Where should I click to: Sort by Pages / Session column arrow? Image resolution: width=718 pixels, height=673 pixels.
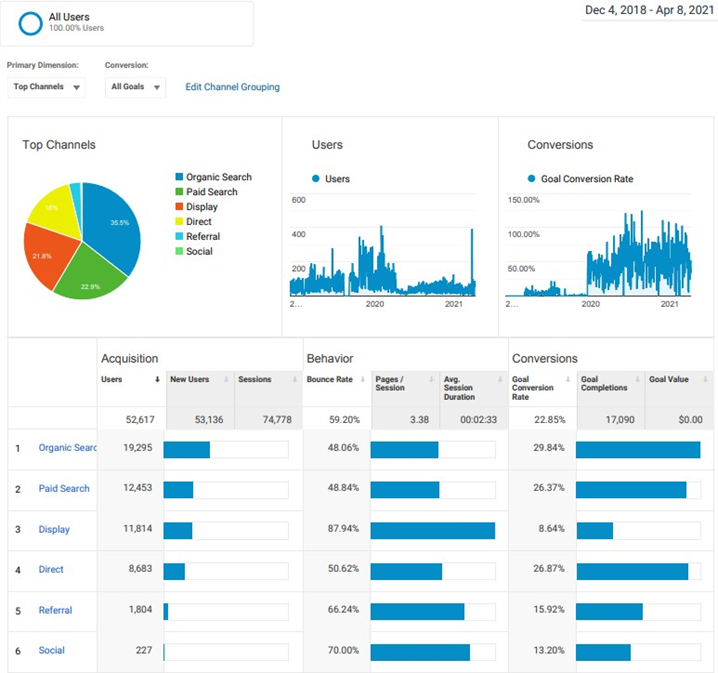point(431,379)
